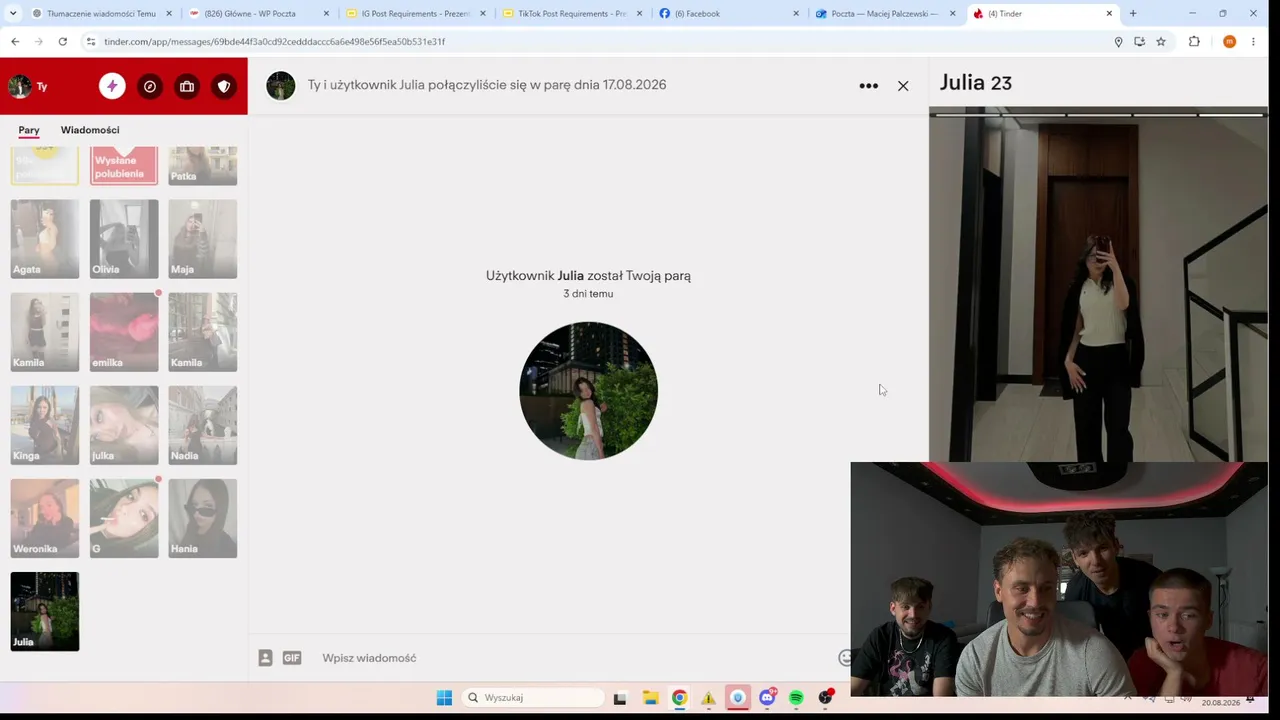Activate the Tinder Boost lightning icon
Image resolution: width=1280 pixels, height=720 pixels.
[x=112, y=86]
